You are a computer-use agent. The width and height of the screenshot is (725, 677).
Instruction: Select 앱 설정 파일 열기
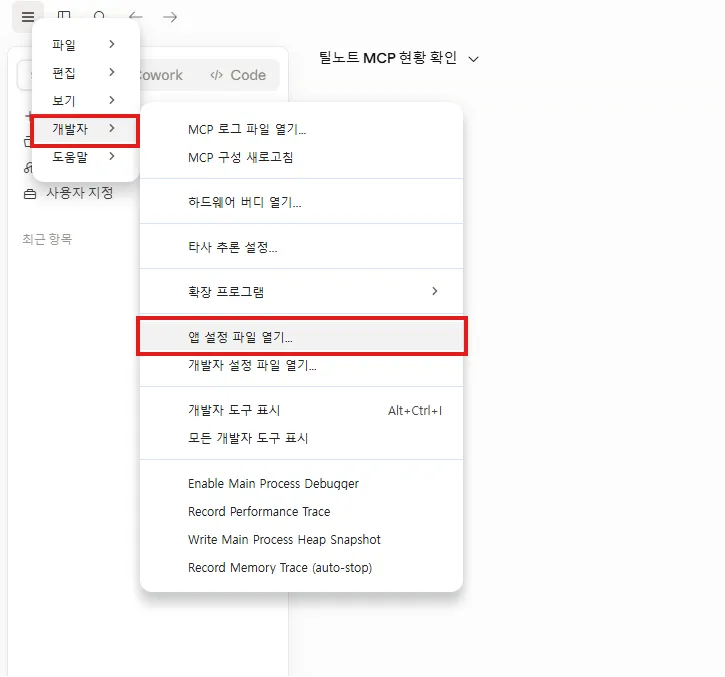(301, 337)
